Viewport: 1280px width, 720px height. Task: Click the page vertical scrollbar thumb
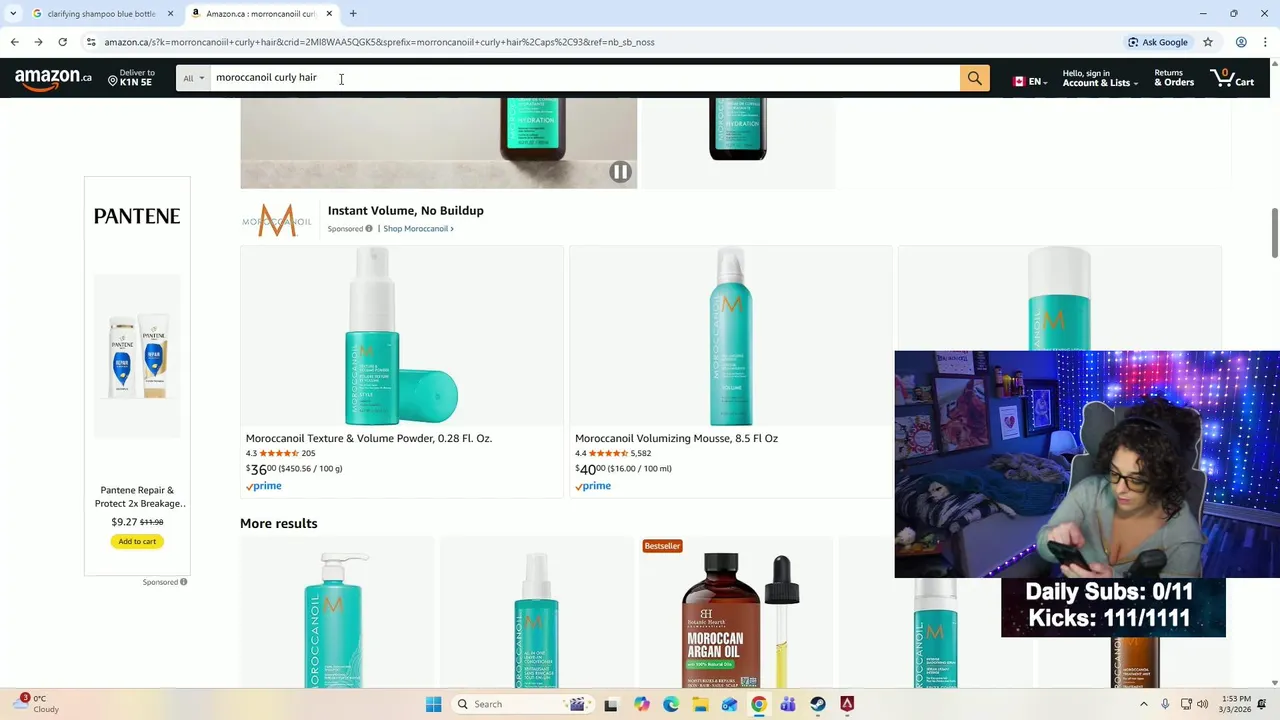tap(1274, 232)
